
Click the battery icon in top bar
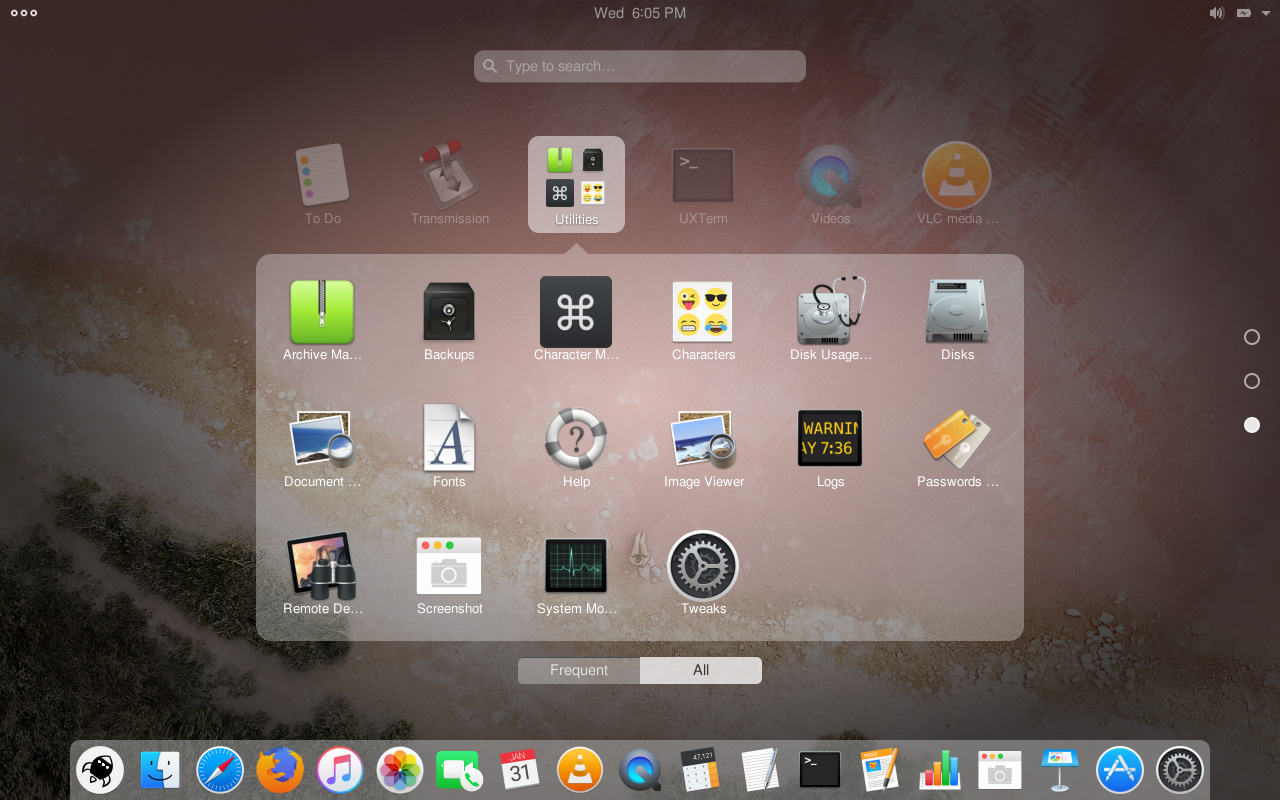[x=1244, y=13]
